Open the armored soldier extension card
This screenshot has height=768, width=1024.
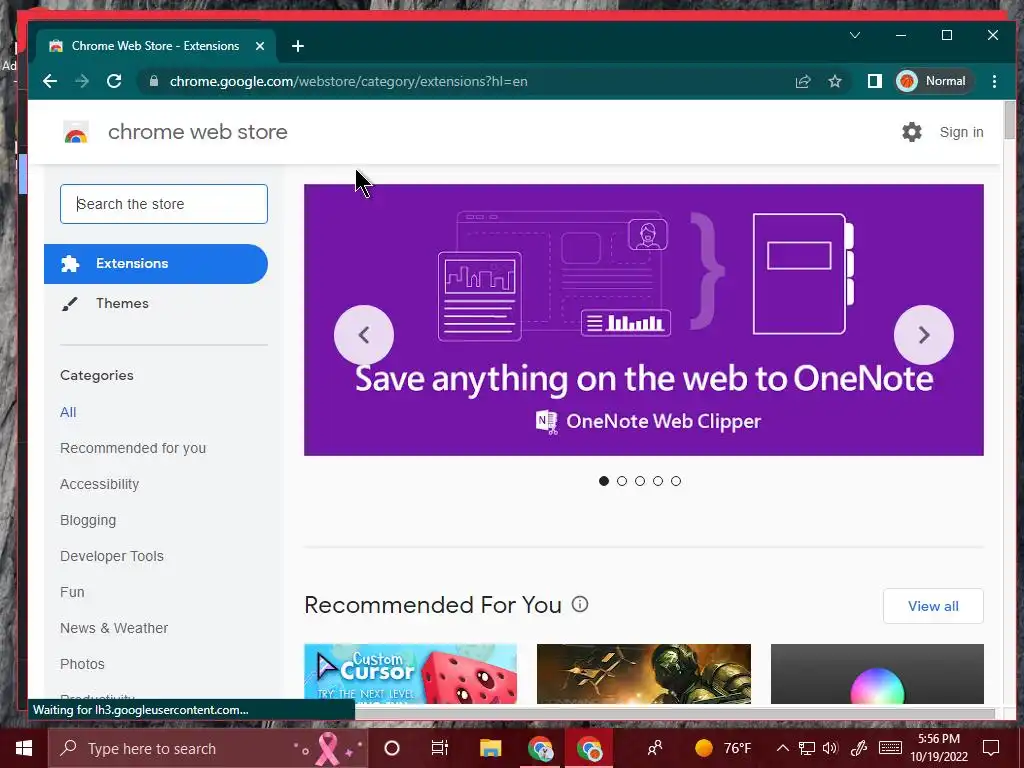pyautogui.click(x=643, y=674)
